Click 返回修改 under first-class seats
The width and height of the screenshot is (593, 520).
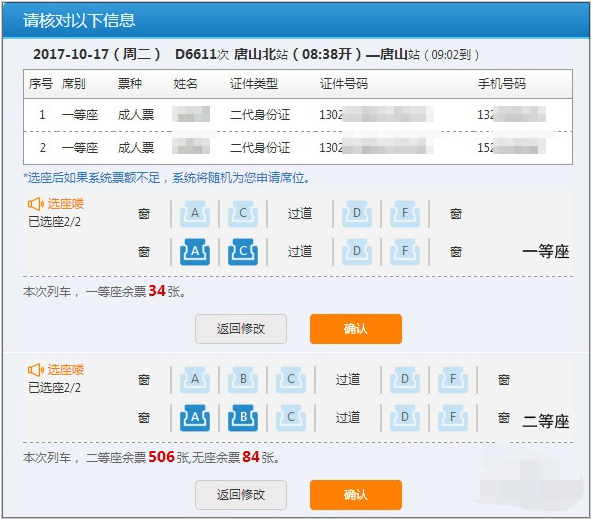241,329
